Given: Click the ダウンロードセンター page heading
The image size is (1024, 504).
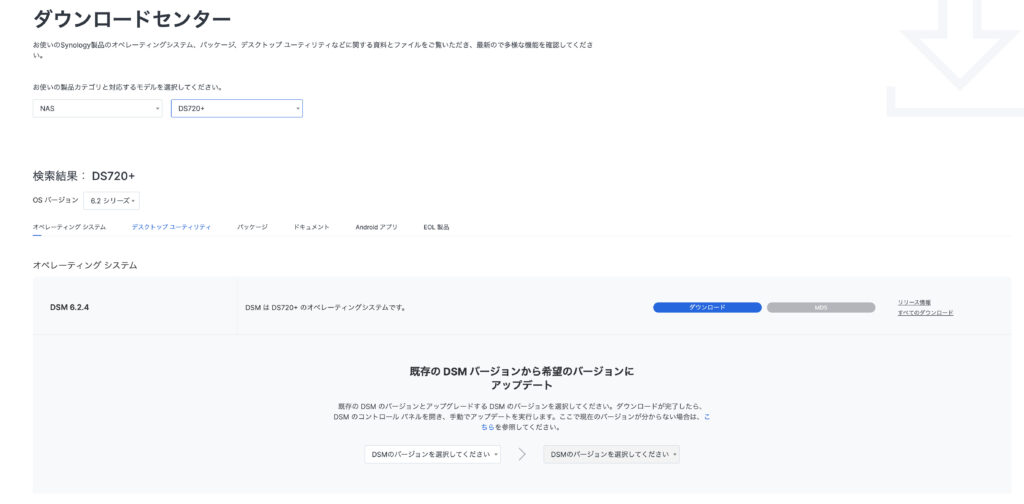Looking at the screenshot, I should click(x=131, y=20).
